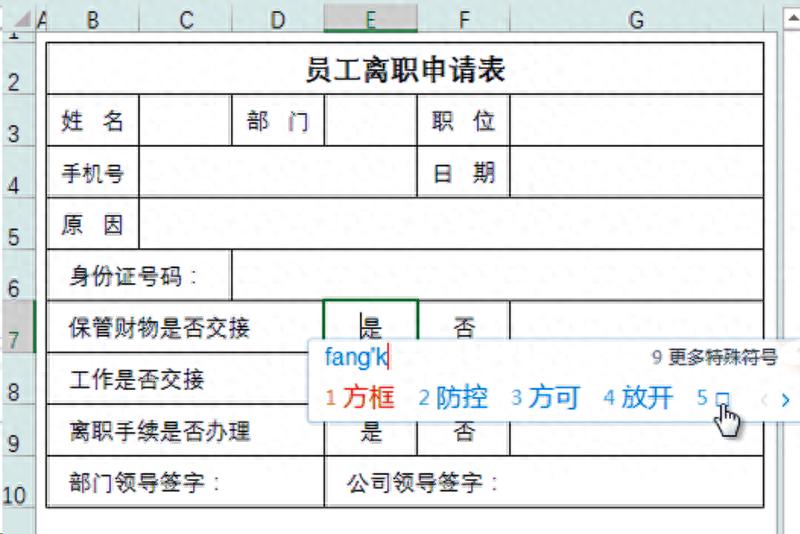The image size is (800, 534).
Task: Select column E header
Action: 370,20
